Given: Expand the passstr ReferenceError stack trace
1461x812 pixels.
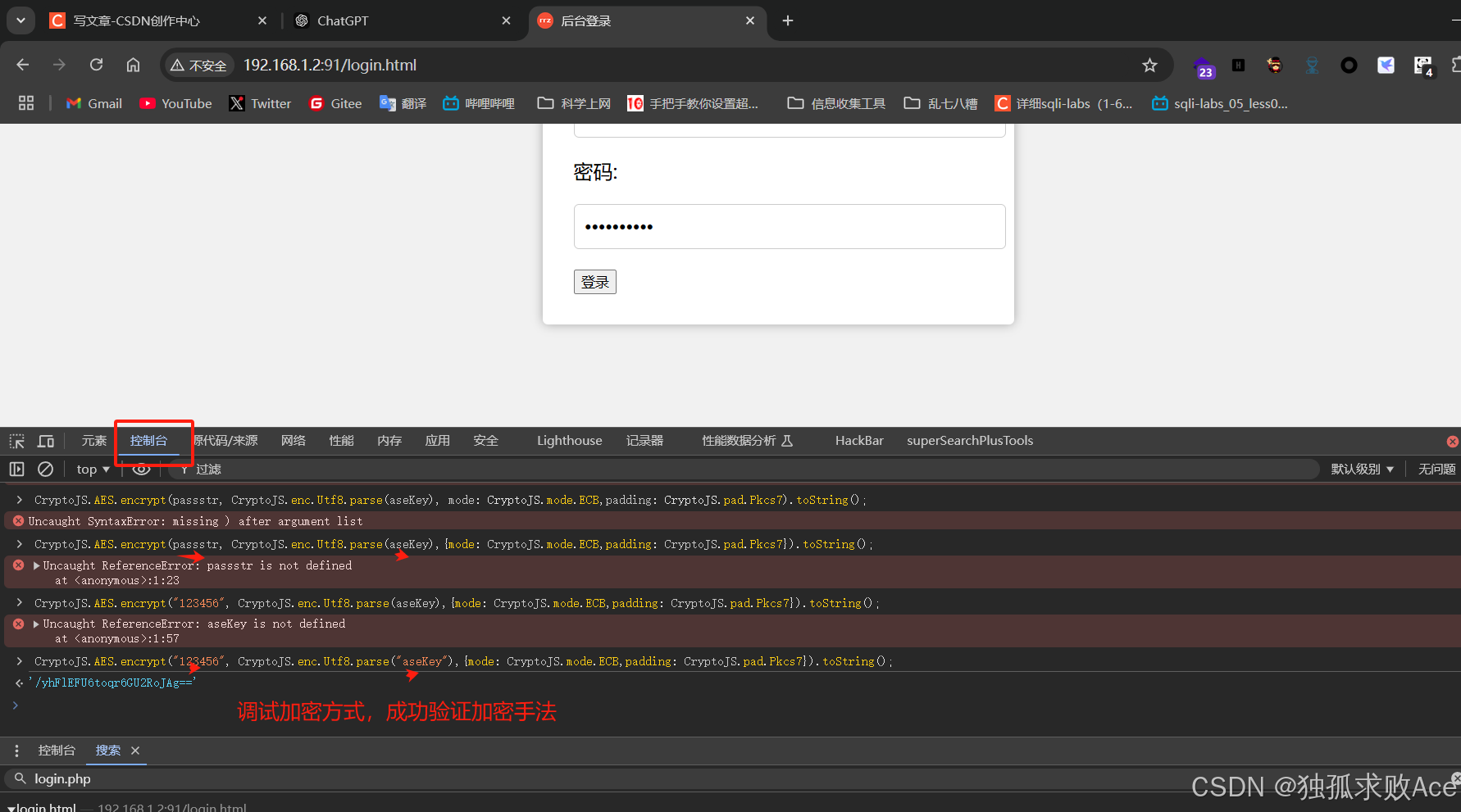Looking at the screenshot, I should click(36, 565).
